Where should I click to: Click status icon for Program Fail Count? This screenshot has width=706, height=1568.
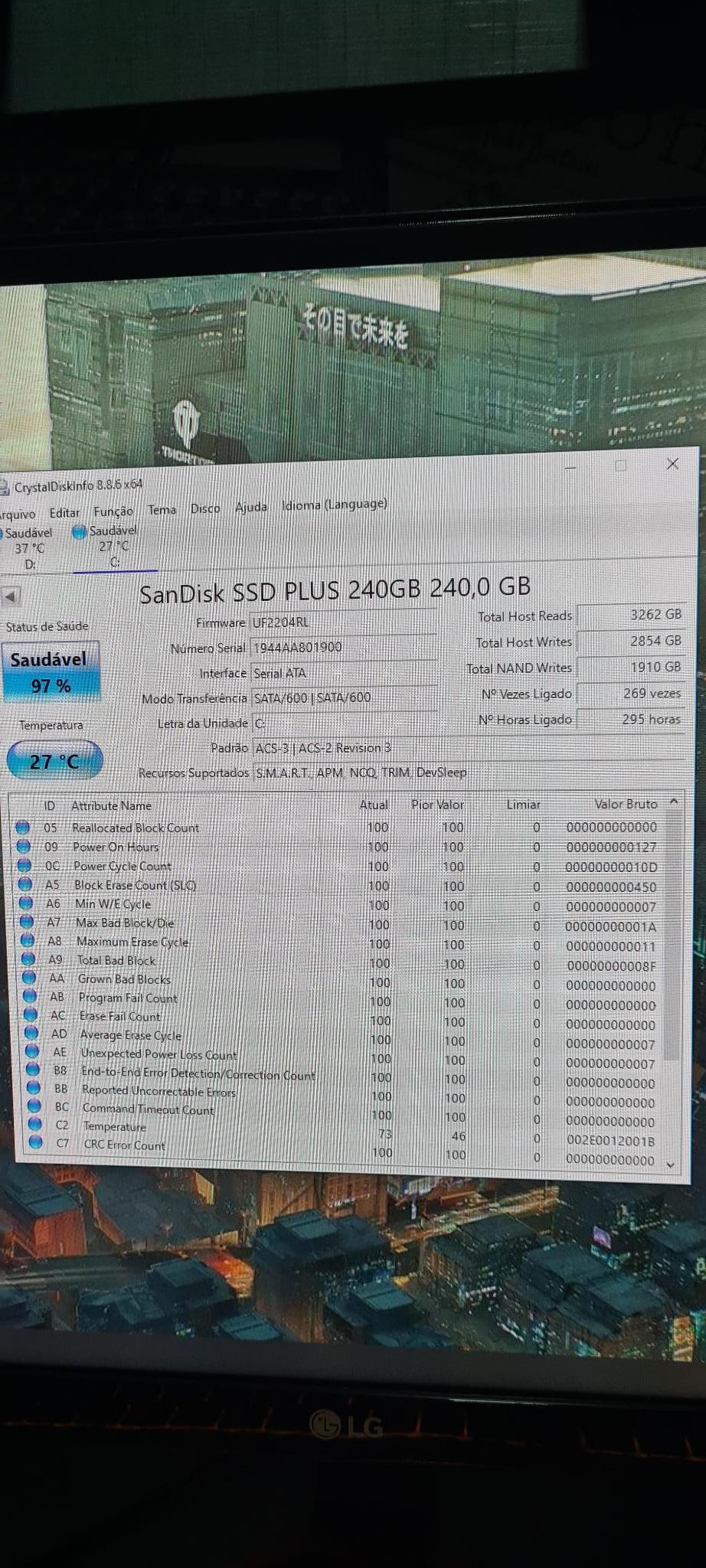pyautogui.click(x=29, y=996)
